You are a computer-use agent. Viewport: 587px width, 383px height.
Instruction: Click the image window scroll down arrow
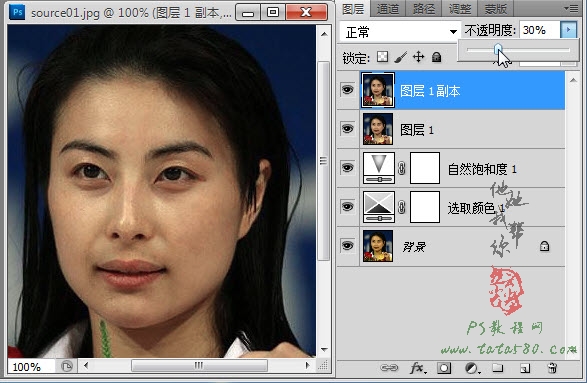pyautogui.click(x=324, y=350)
